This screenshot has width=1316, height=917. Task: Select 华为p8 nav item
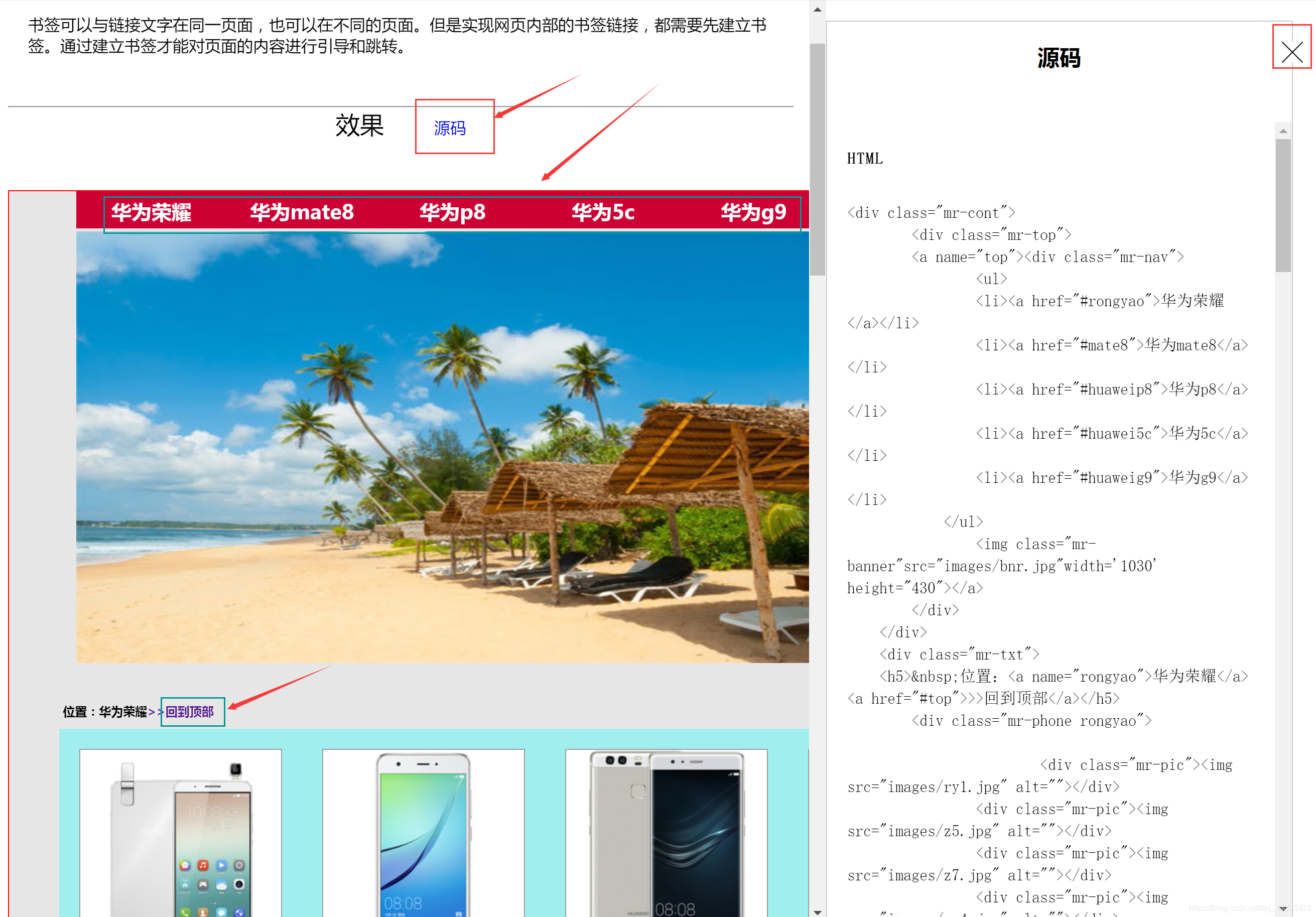(452, 213)
